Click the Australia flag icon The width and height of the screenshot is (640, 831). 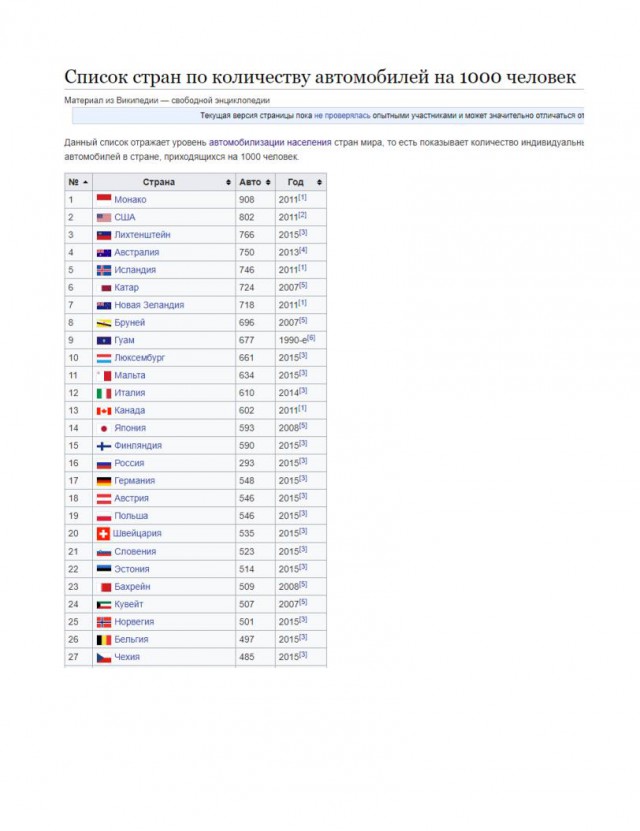[104, 253]
